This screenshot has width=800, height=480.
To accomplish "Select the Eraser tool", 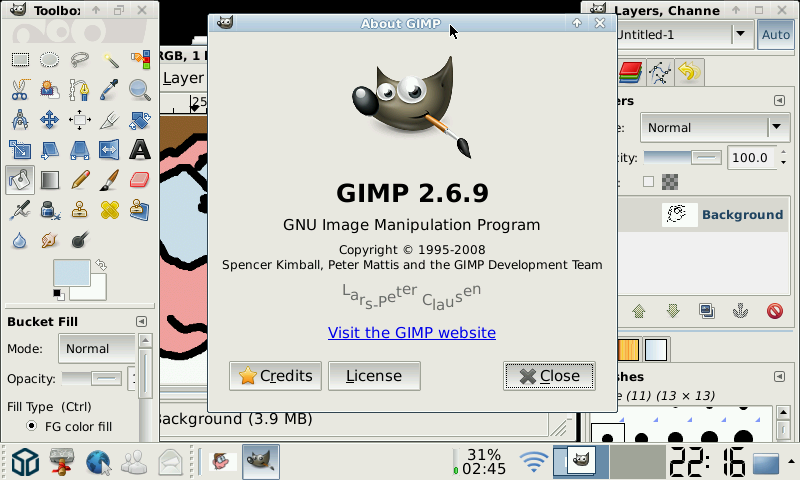I will [x=140, y=180].
